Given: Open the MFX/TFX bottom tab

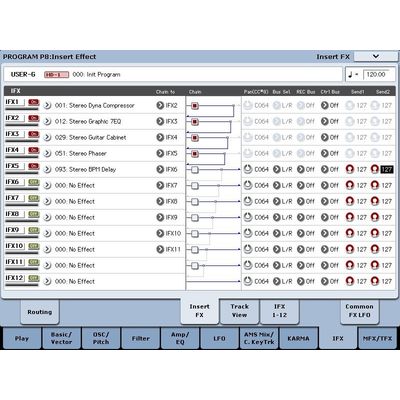Looking at the screenshot, I should tap(377, 338).
